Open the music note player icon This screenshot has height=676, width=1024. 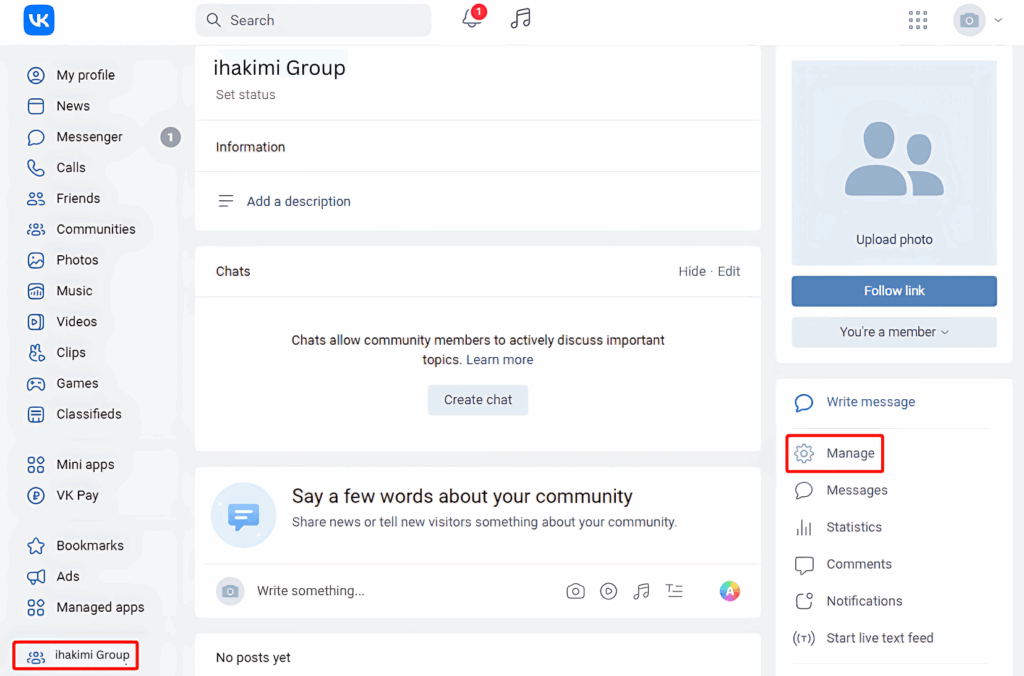pyautogui.click(x=520, y=19)
